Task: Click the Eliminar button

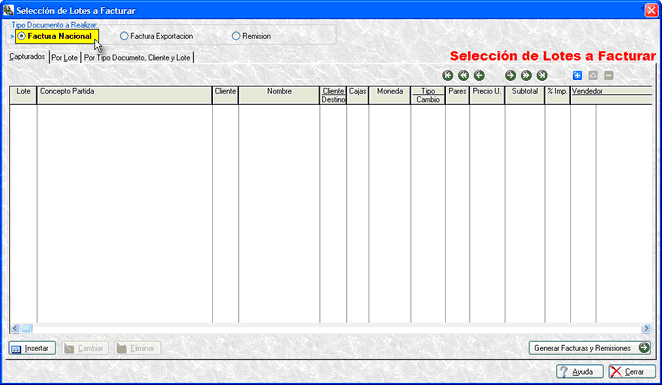Action: click(x=137, y=348)
